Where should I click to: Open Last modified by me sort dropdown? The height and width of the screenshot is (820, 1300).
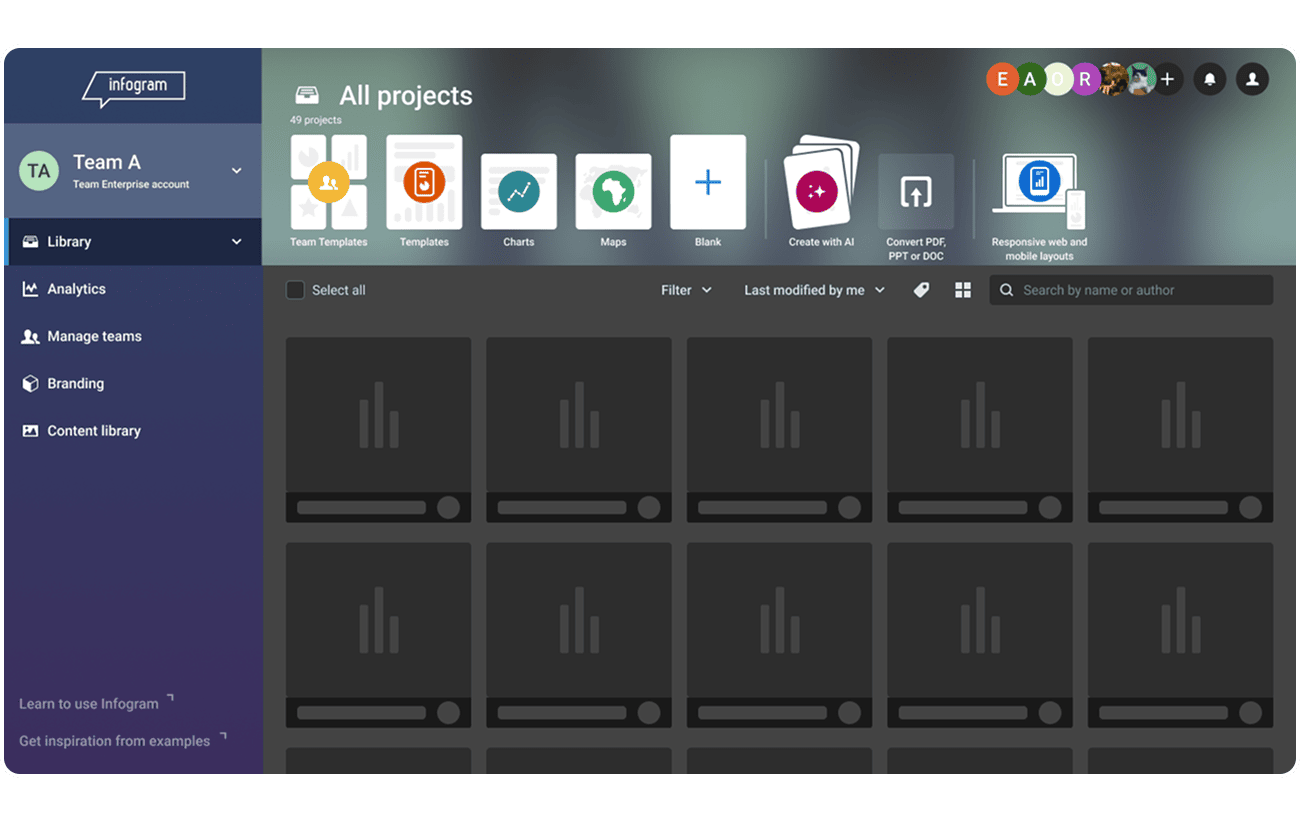814,290
